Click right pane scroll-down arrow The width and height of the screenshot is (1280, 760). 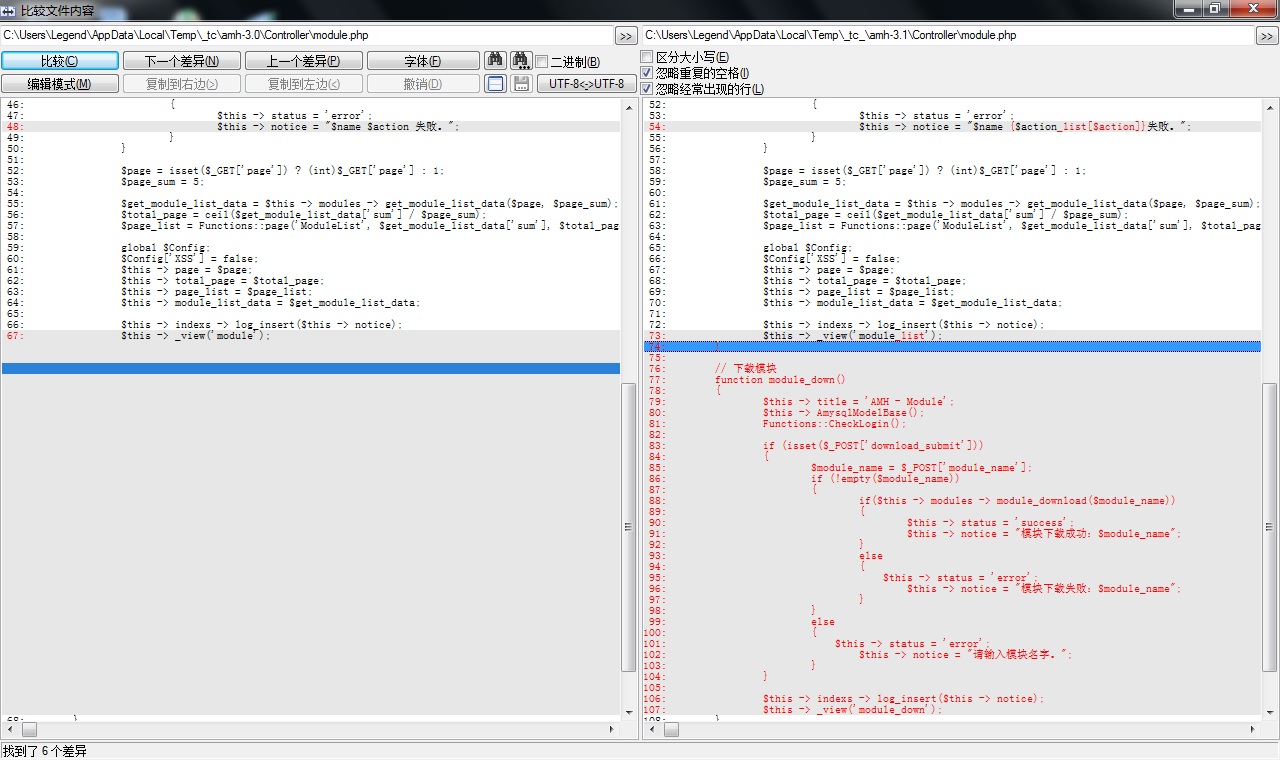1270,712
